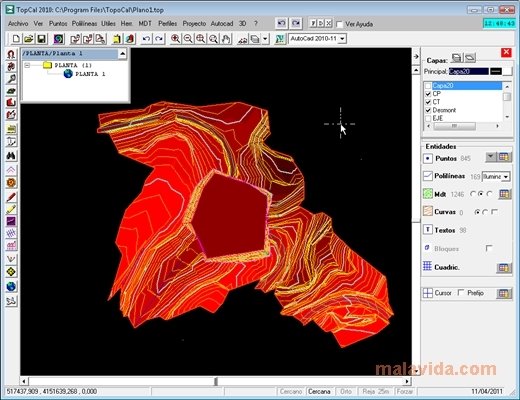Open the Puntos menu
The image size is (520, 400).
pos(58,24)
